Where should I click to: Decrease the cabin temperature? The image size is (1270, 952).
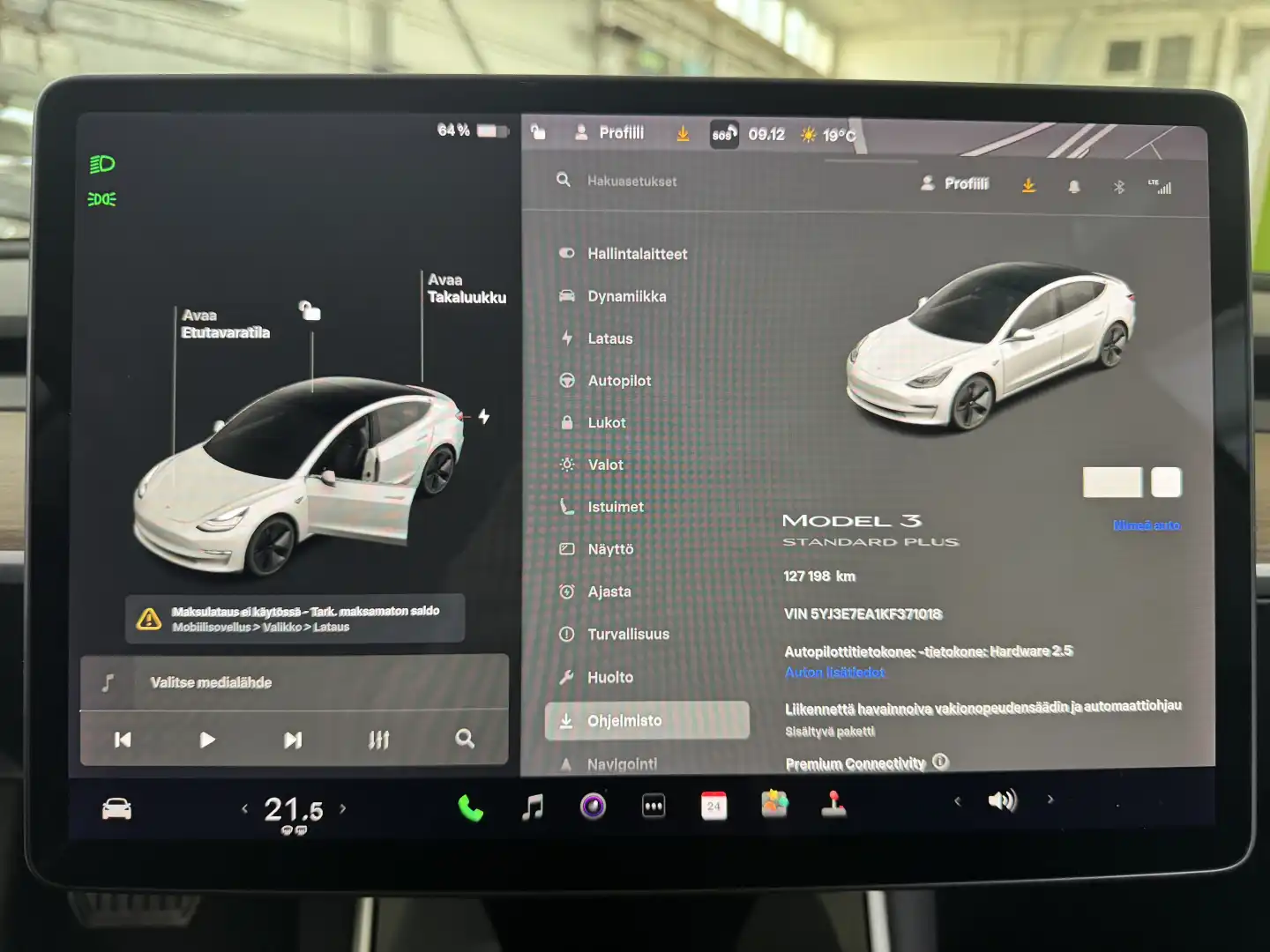(x=244, y=808)
